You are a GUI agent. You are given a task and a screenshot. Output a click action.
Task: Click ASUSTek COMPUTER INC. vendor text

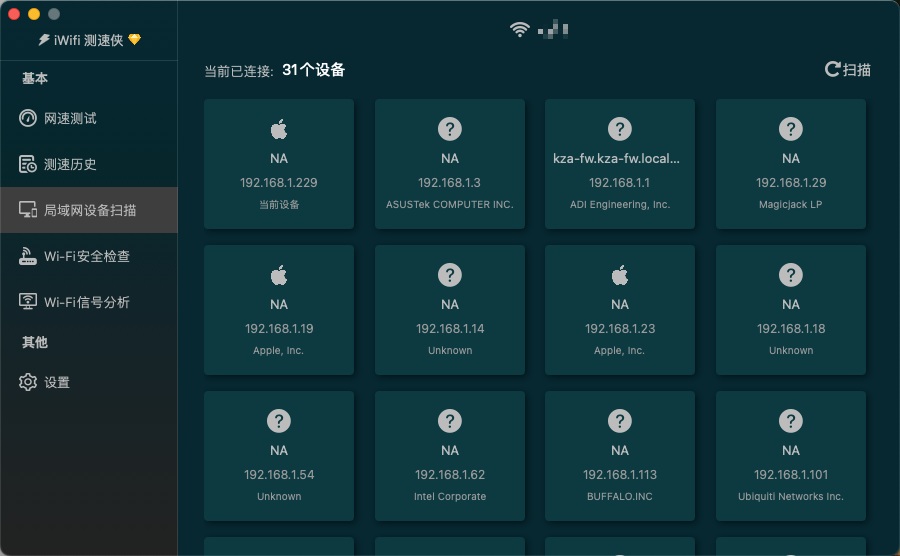(x=450, y=205)
